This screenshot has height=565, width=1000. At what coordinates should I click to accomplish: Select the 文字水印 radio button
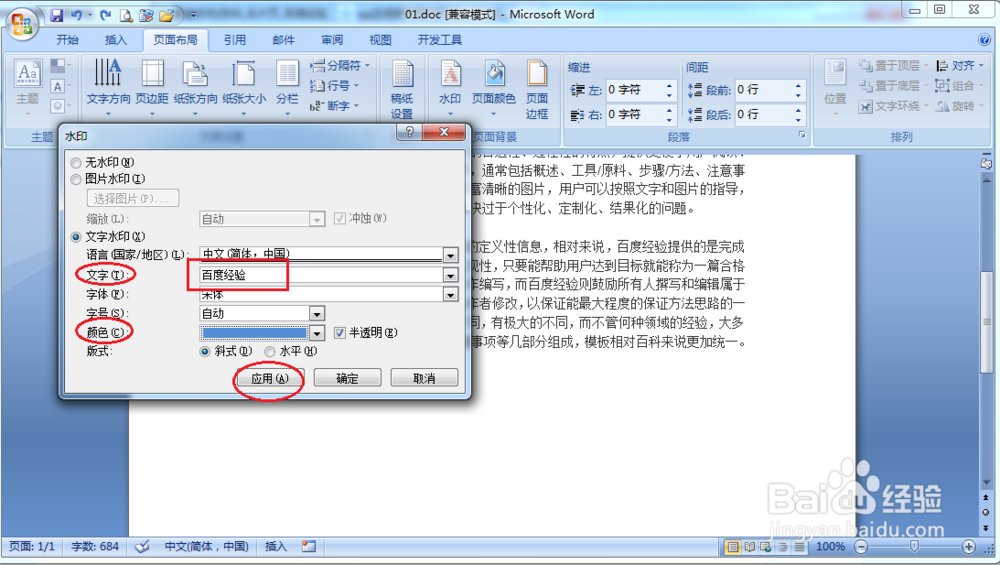point(76,237)
